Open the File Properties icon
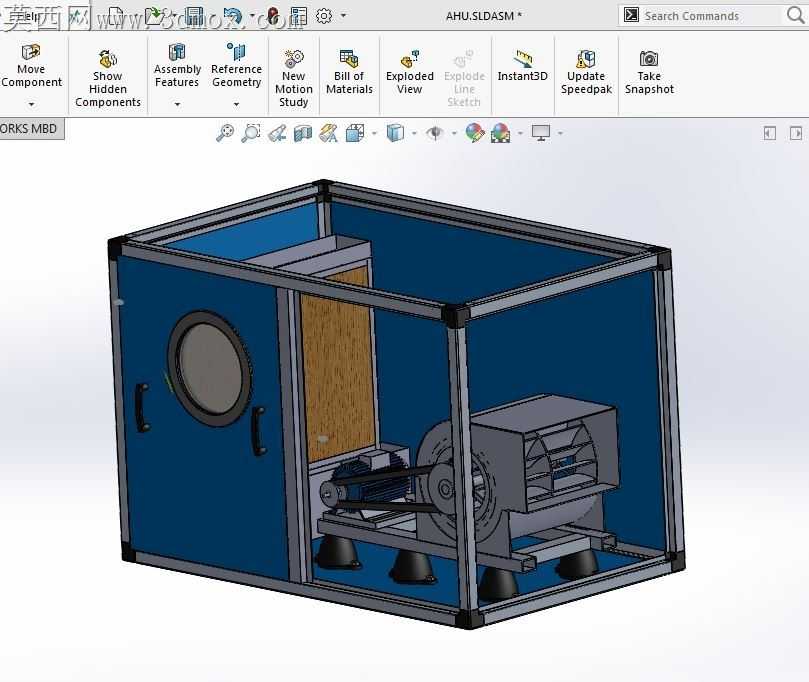This screenshot has width=809, height=682. [299, 16]
